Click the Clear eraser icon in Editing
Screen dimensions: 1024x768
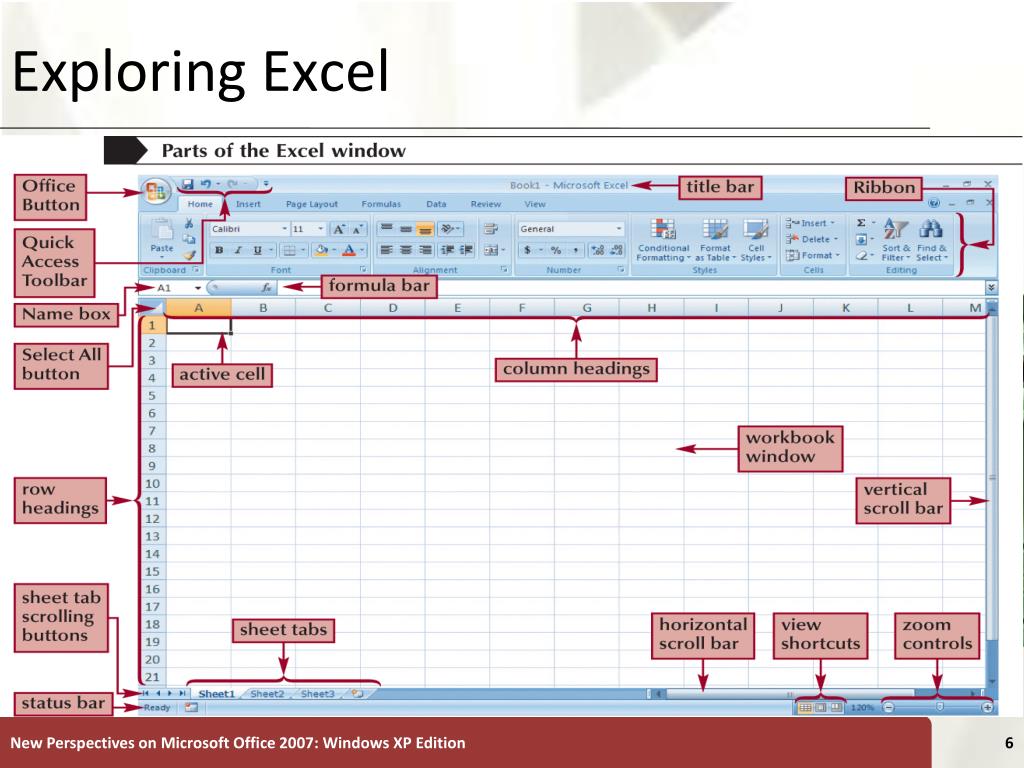coord(861,255)
